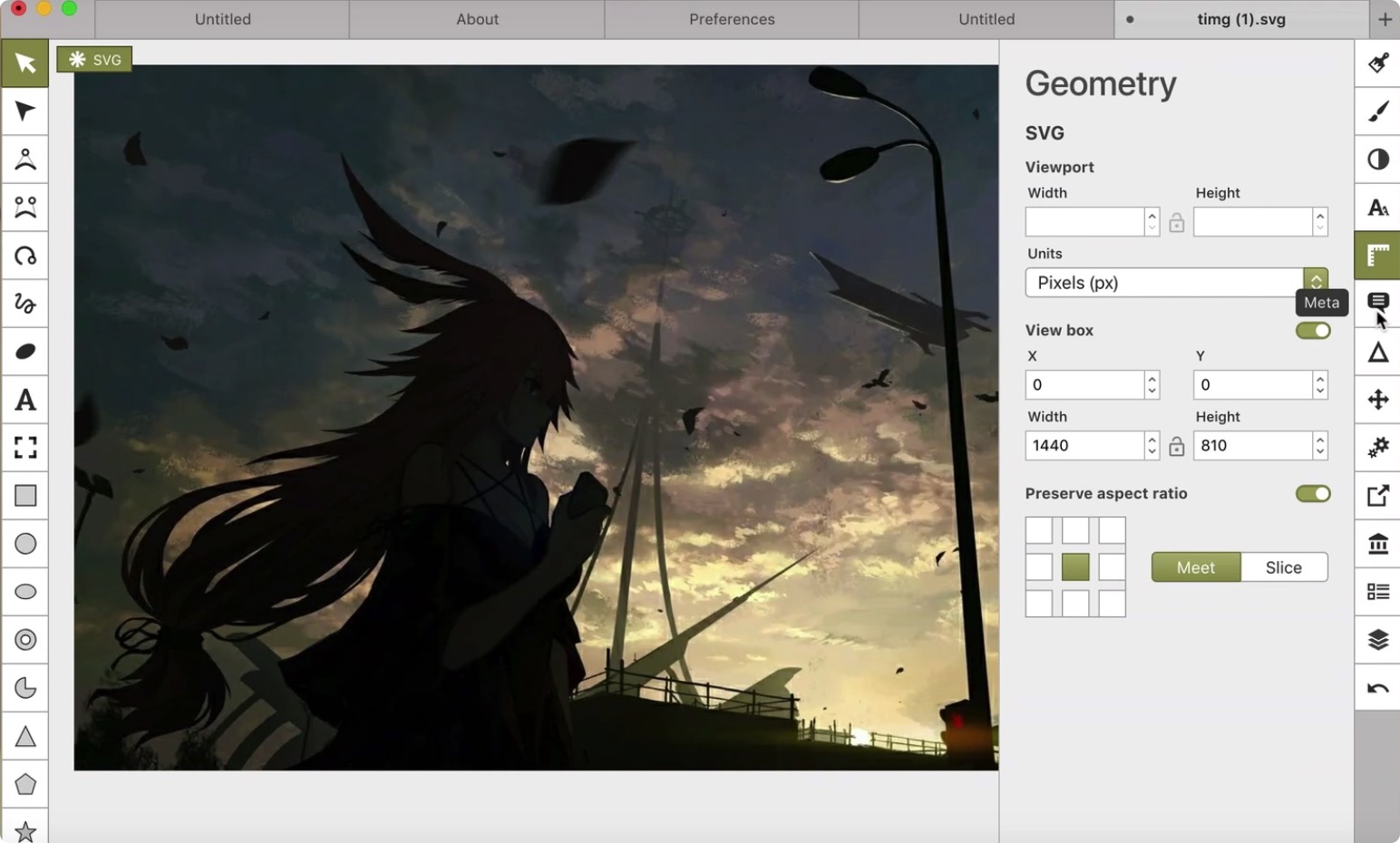Select the Ellipse tool
Viewport: 1400px width, 843px height.
point(24,592)
